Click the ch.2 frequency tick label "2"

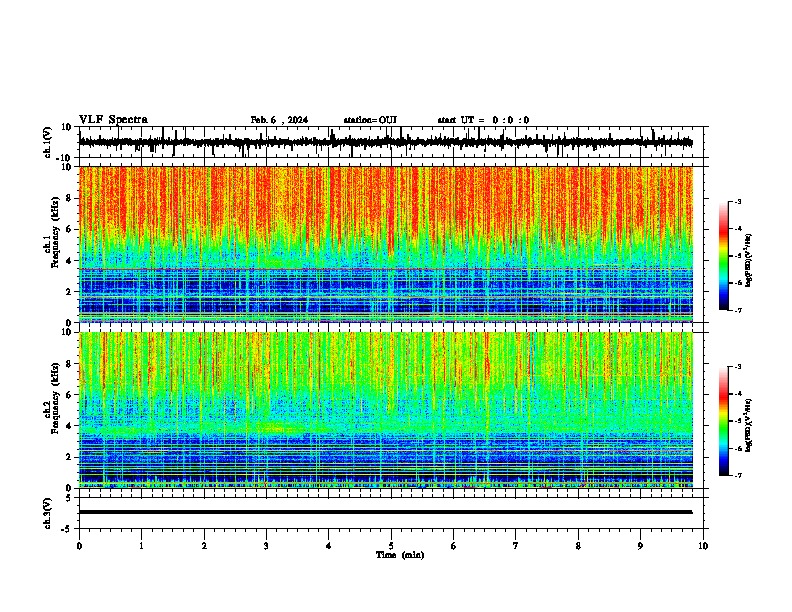point(69,457)
